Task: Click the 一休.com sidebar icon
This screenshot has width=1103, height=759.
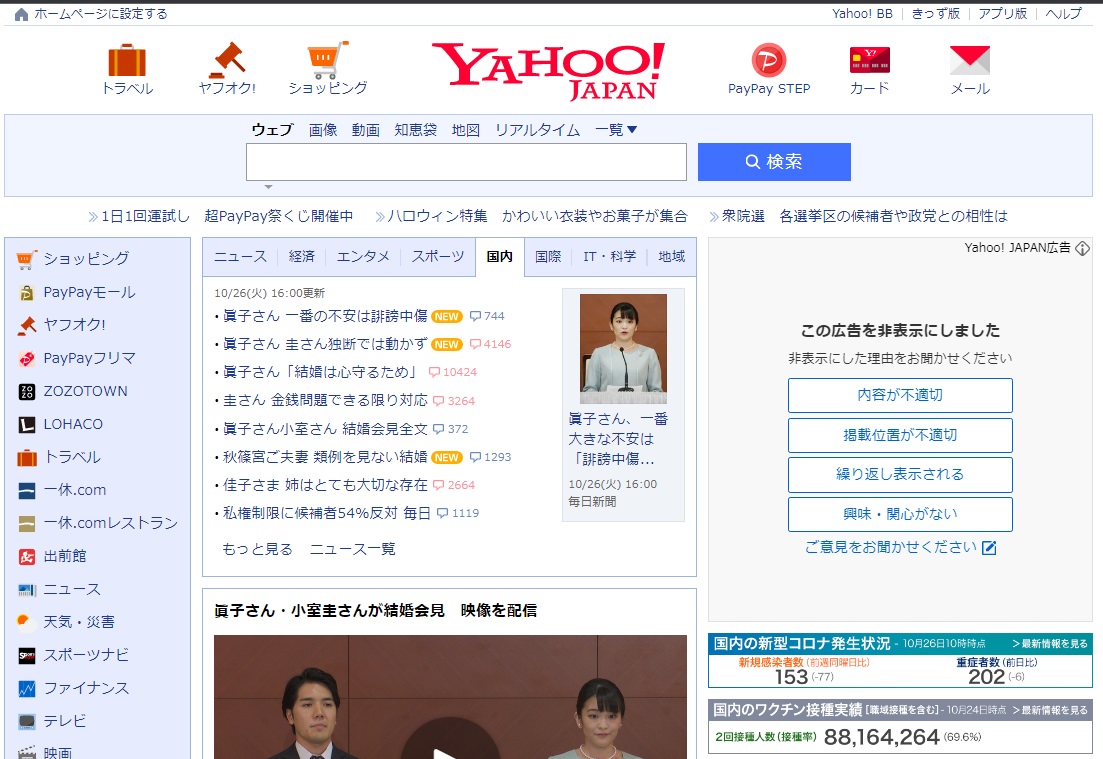Action: [26, 491]
